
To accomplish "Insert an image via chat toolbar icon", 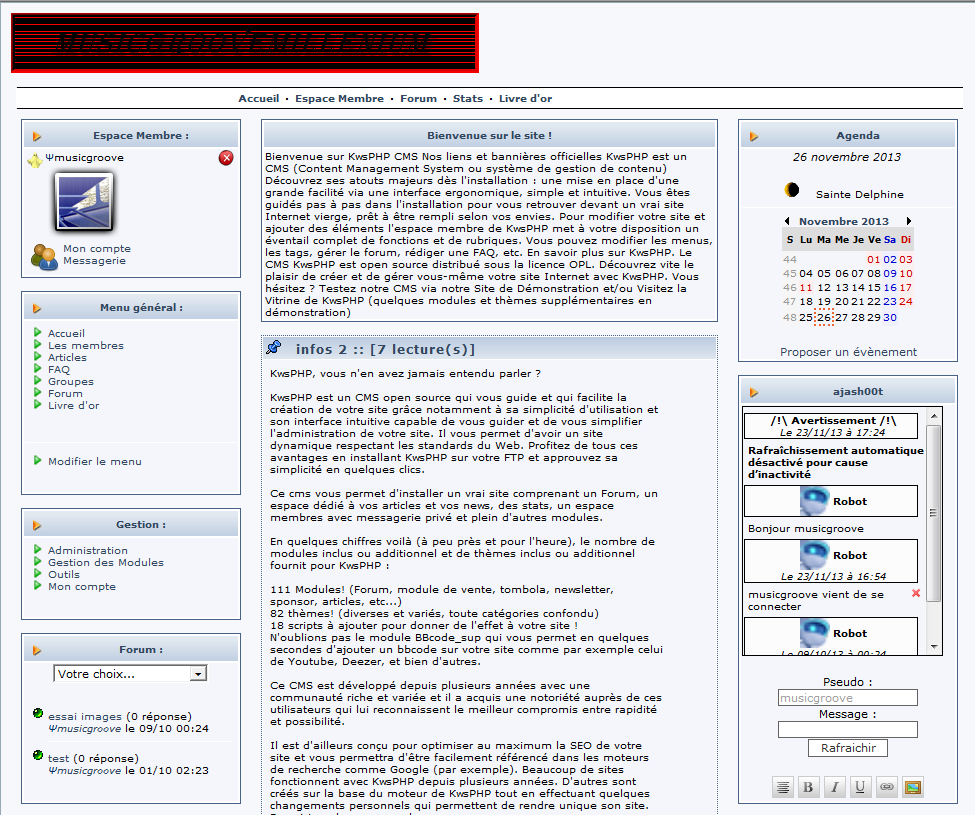I will [x=913, y=787].
